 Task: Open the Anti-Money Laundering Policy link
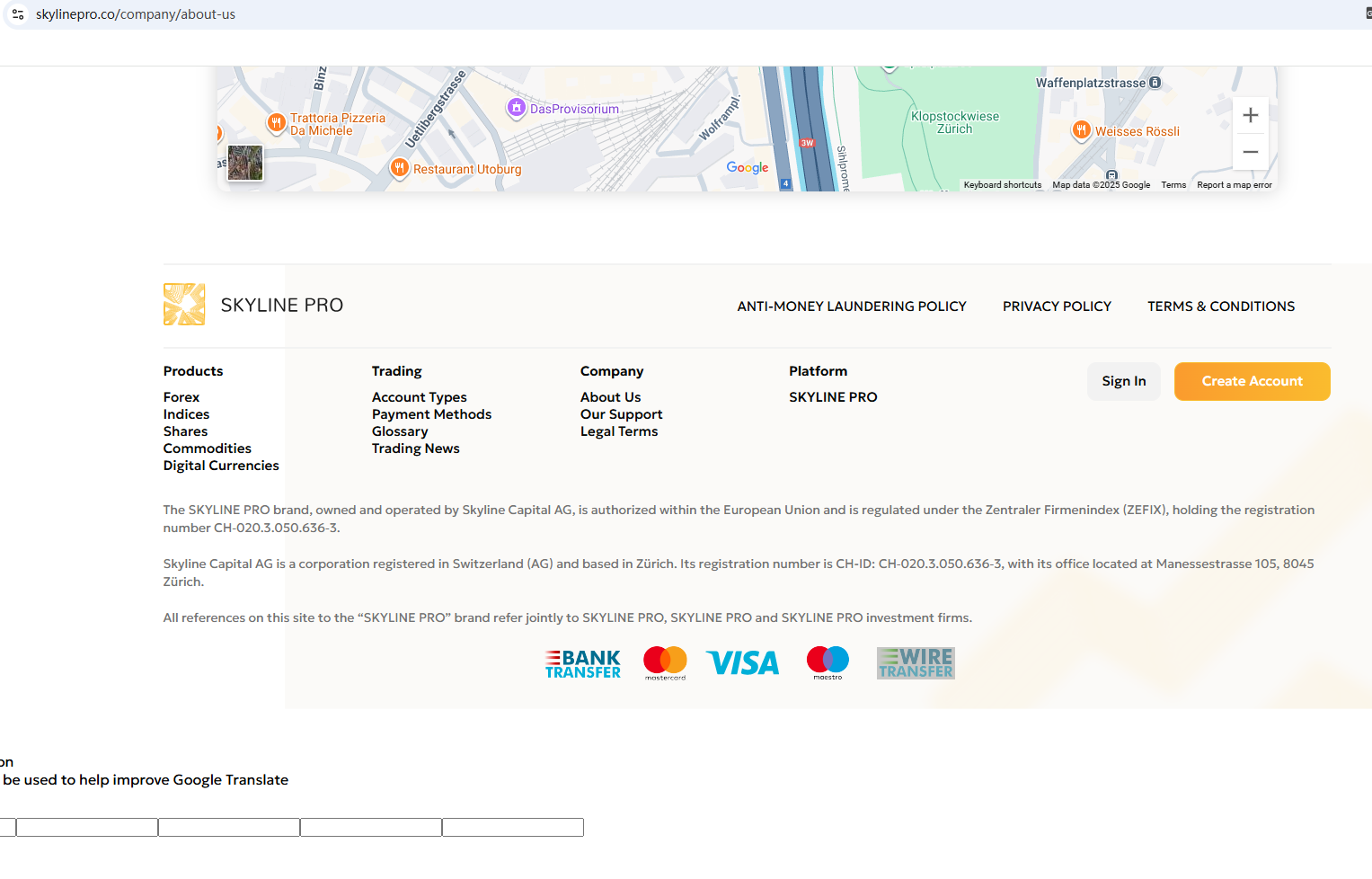(x=852, y=306)
